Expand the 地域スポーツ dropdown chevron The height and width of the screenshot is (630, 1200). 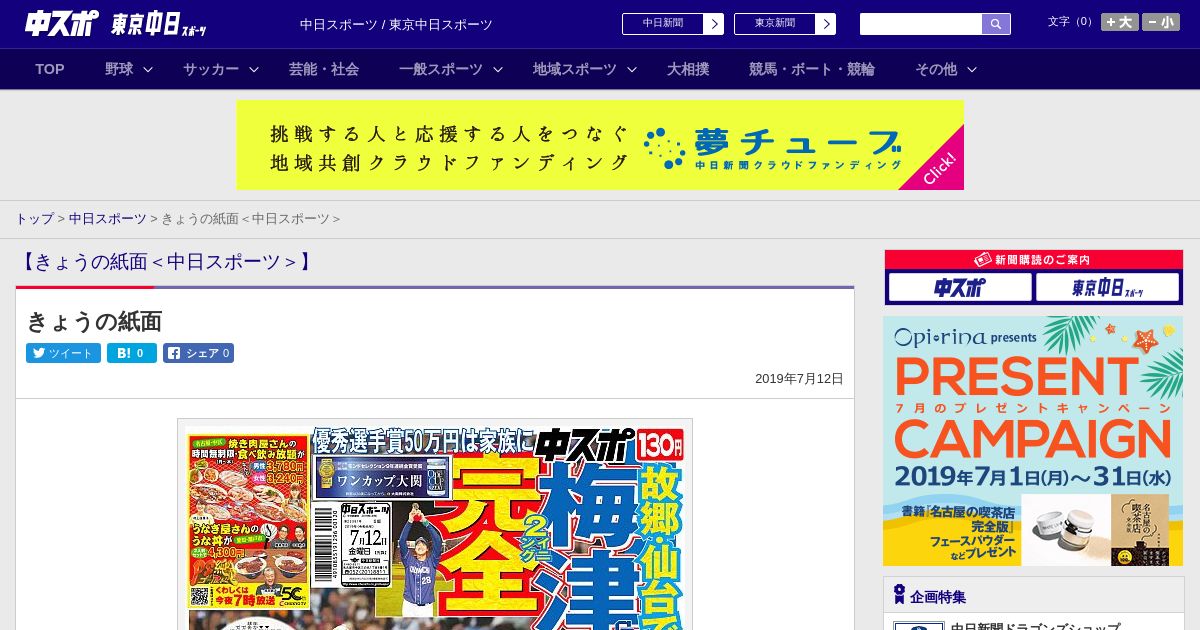click(x=632, y=69)
